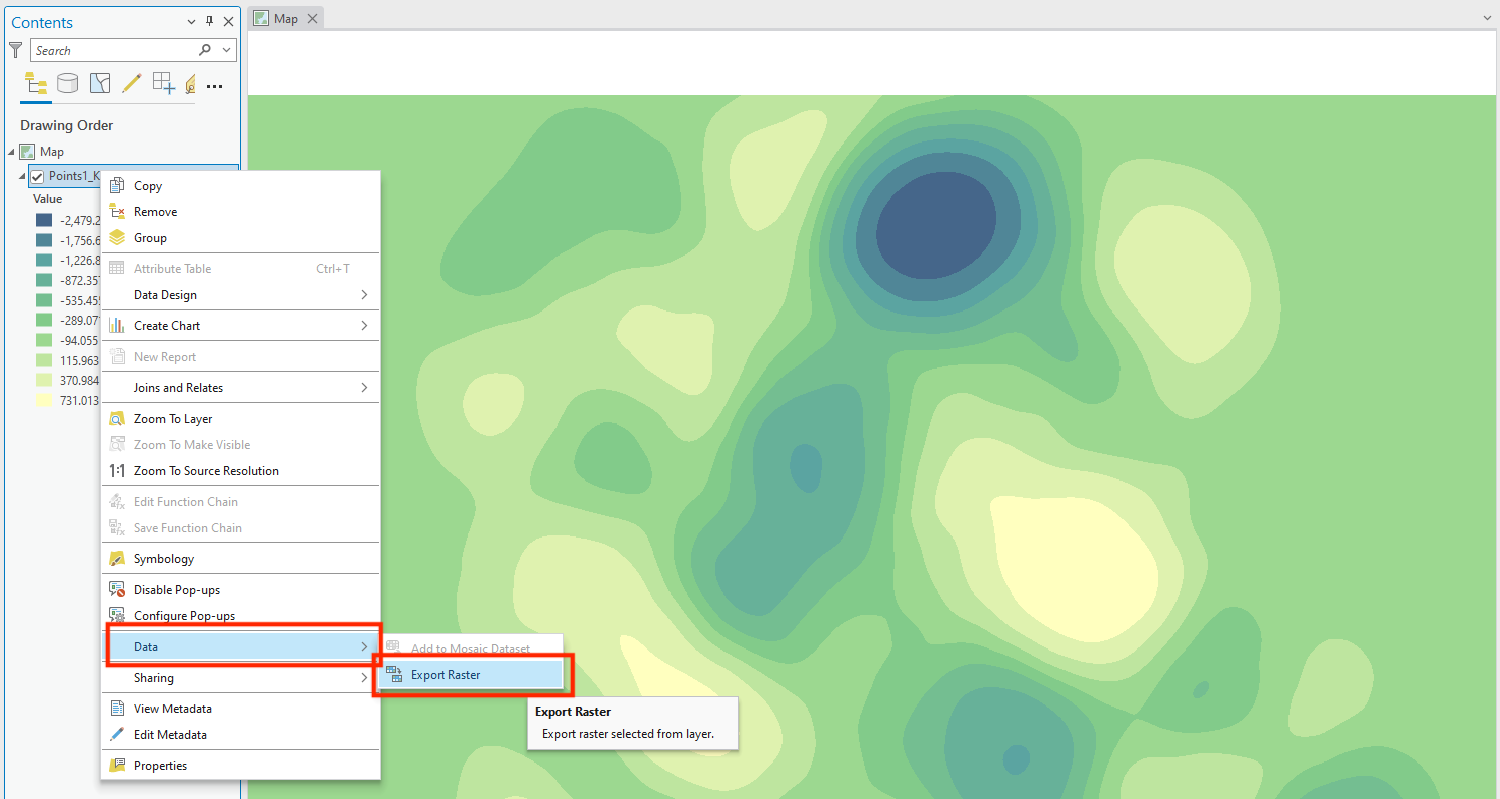Uncheck the Points1 layer visibility checkbox

coord(38,175)
